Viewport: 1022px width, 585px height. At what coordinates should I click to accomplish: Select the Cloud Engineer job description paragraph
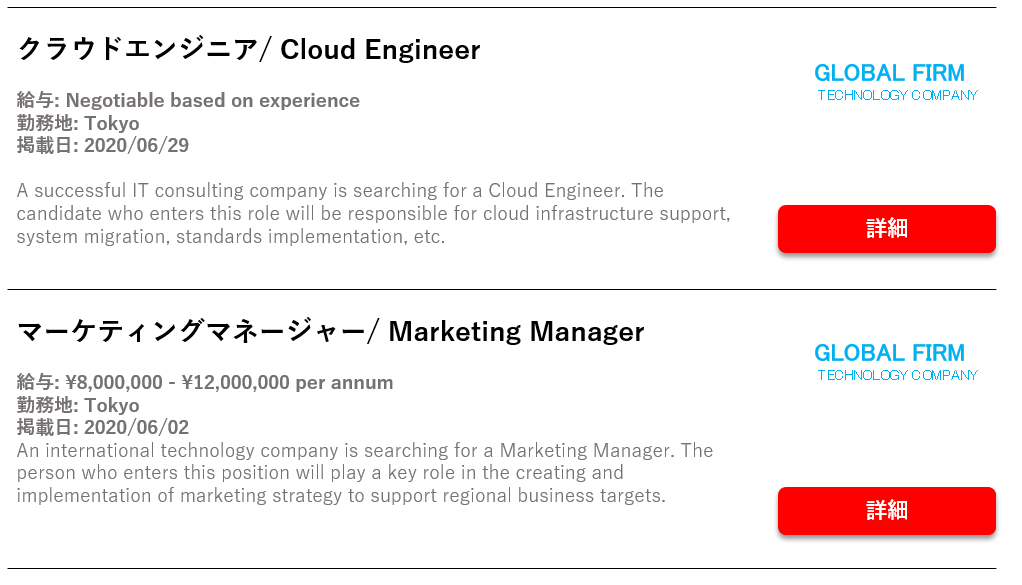point(373,214)
